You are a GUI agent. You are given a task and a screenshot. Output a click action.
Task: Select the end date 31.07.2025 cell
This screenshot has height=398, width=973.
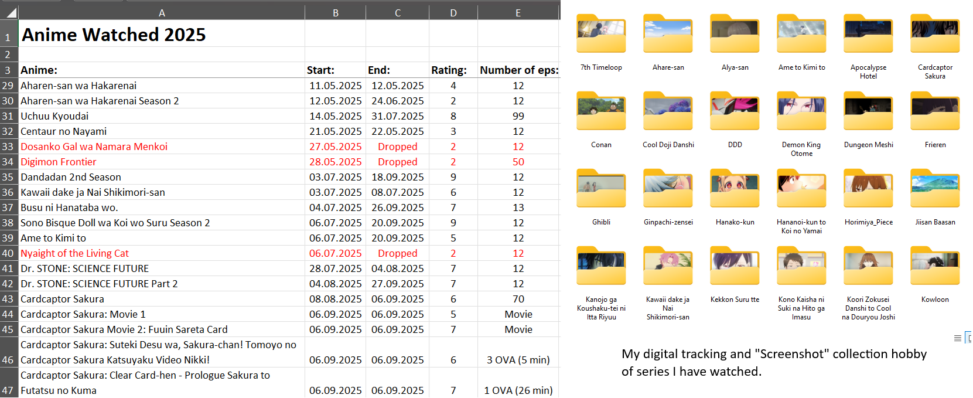[x=397, y=116]
